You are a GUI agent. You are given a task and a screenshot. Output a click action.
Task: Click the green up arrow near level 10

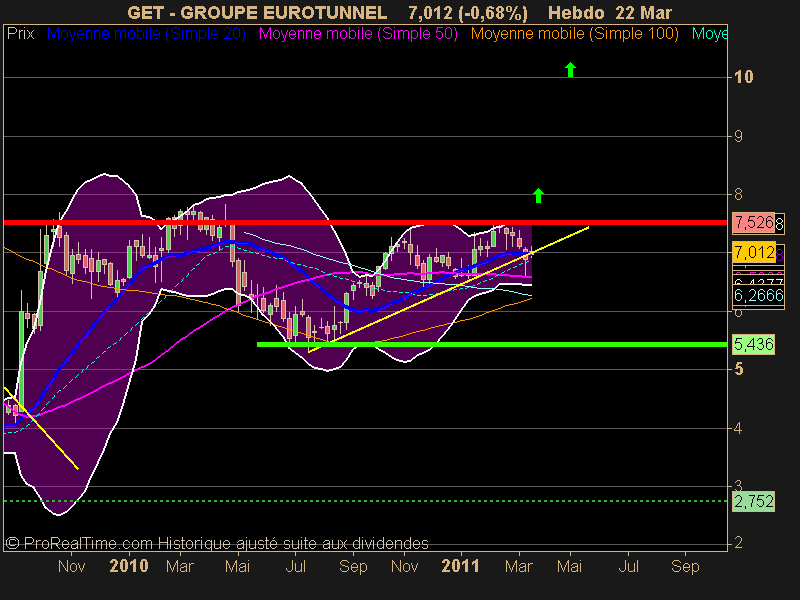click(570, 69)
